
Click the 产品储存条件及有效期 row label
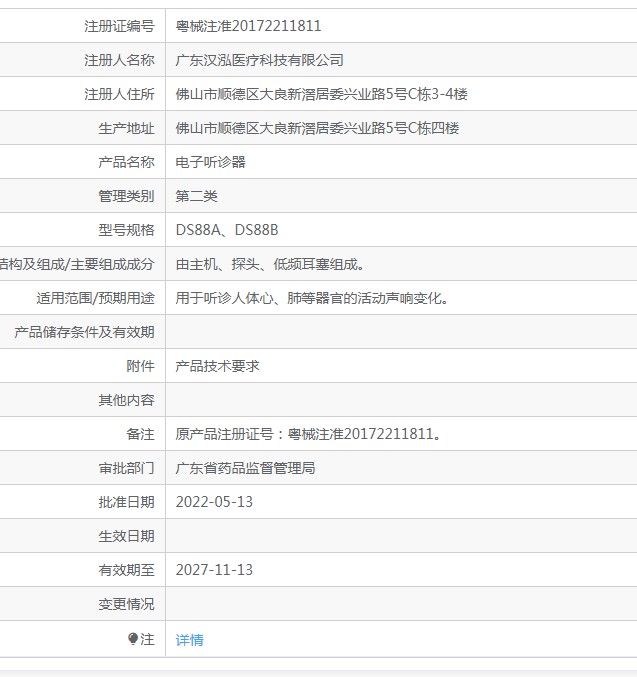point(84,332)
